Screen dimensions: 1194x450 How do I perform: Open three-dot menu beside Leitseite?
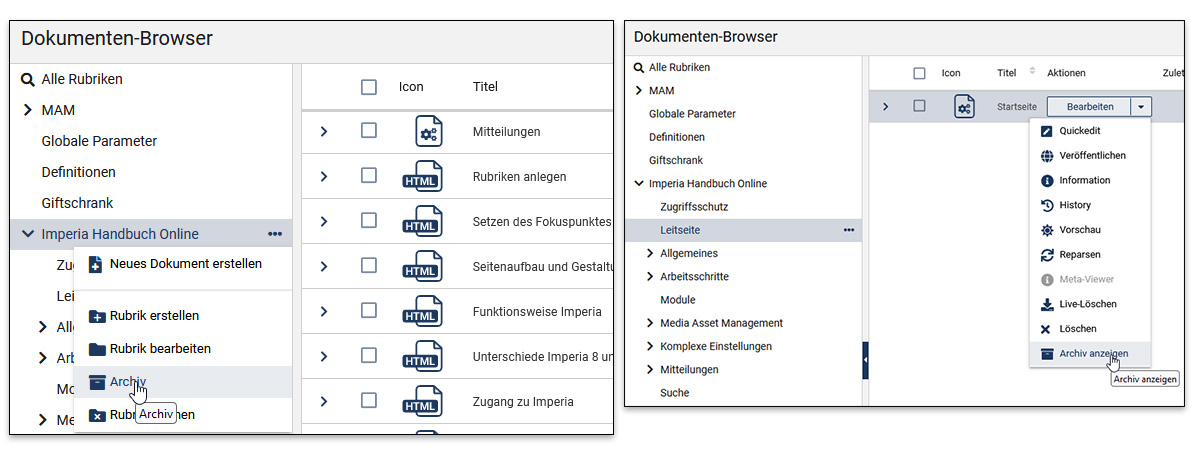[849, 230]
